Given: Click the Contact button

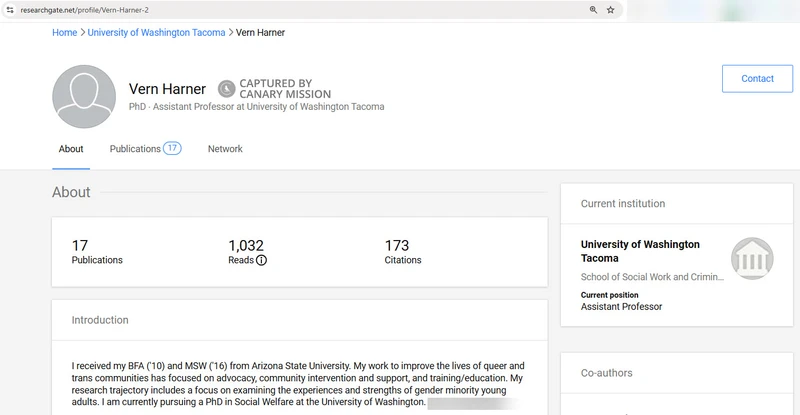Looking at the screenshot, I should click(x=757, y=79).
